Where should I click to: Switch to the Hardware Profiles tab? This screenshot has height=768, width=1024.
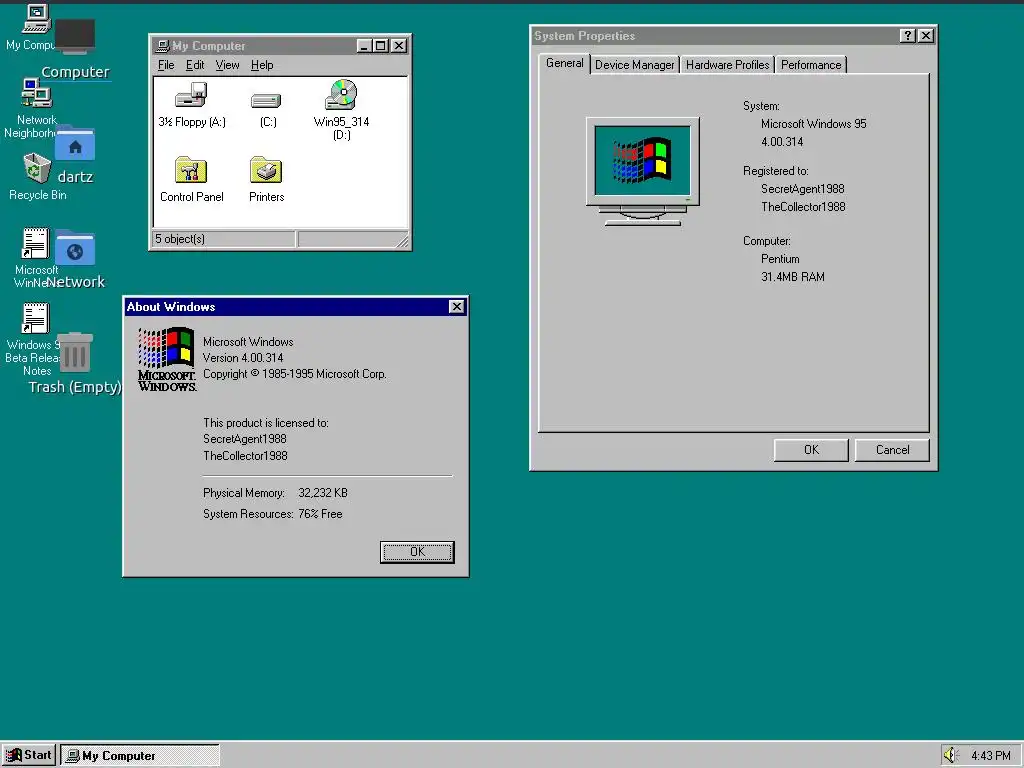[727, 65]
